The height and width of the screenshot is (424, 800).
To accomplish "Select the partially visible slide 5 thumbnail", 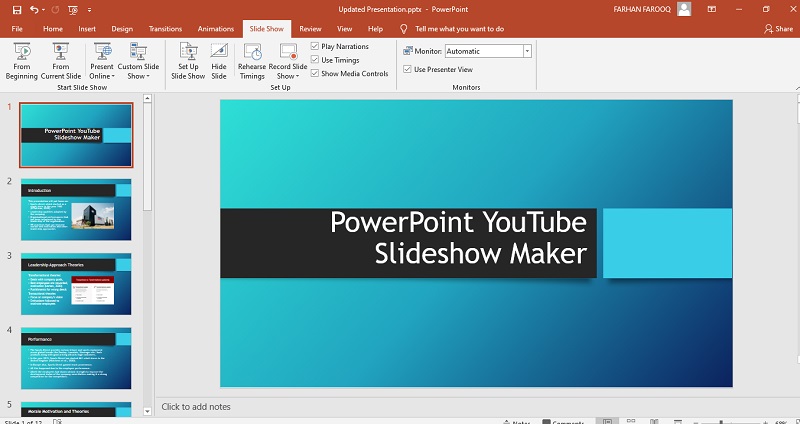I will point(76,409).
